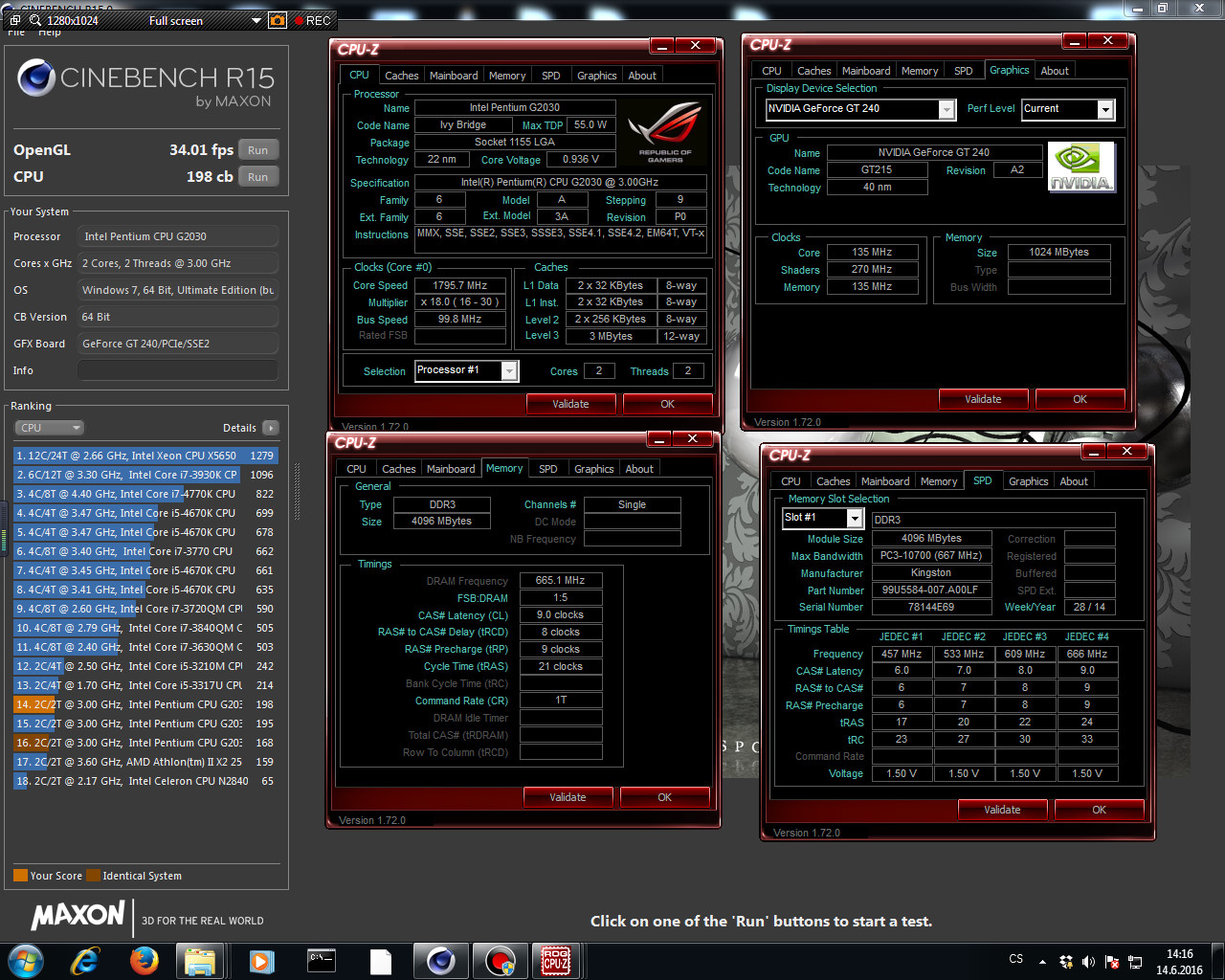Open Windows Explorer folder icon in taskbar

pyautogui.click(x=200, y=960)
